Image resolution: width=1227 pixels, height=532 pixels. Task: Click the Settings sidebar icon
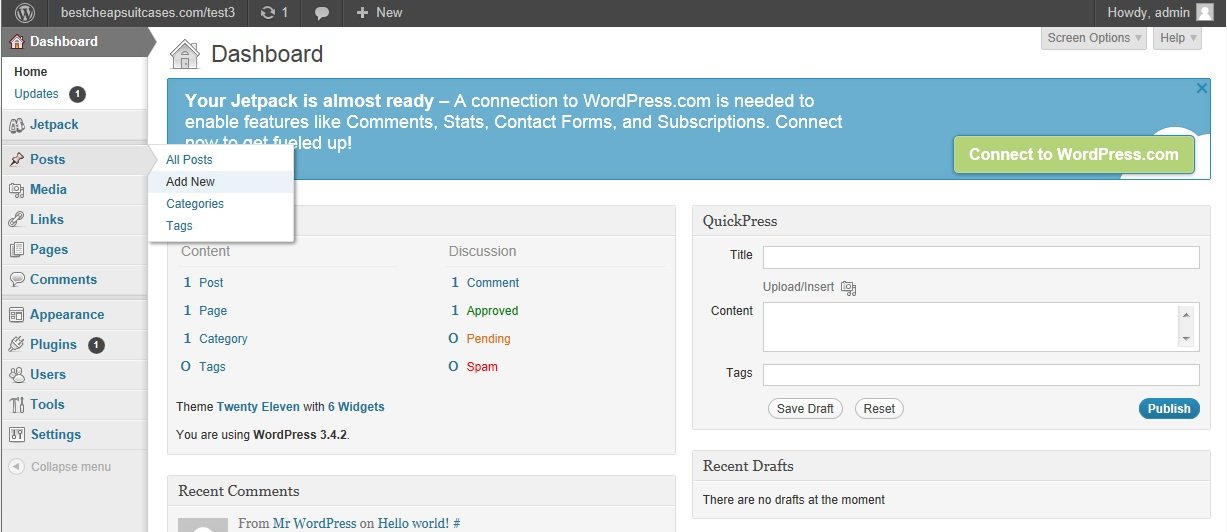click(x=16, y=435)
